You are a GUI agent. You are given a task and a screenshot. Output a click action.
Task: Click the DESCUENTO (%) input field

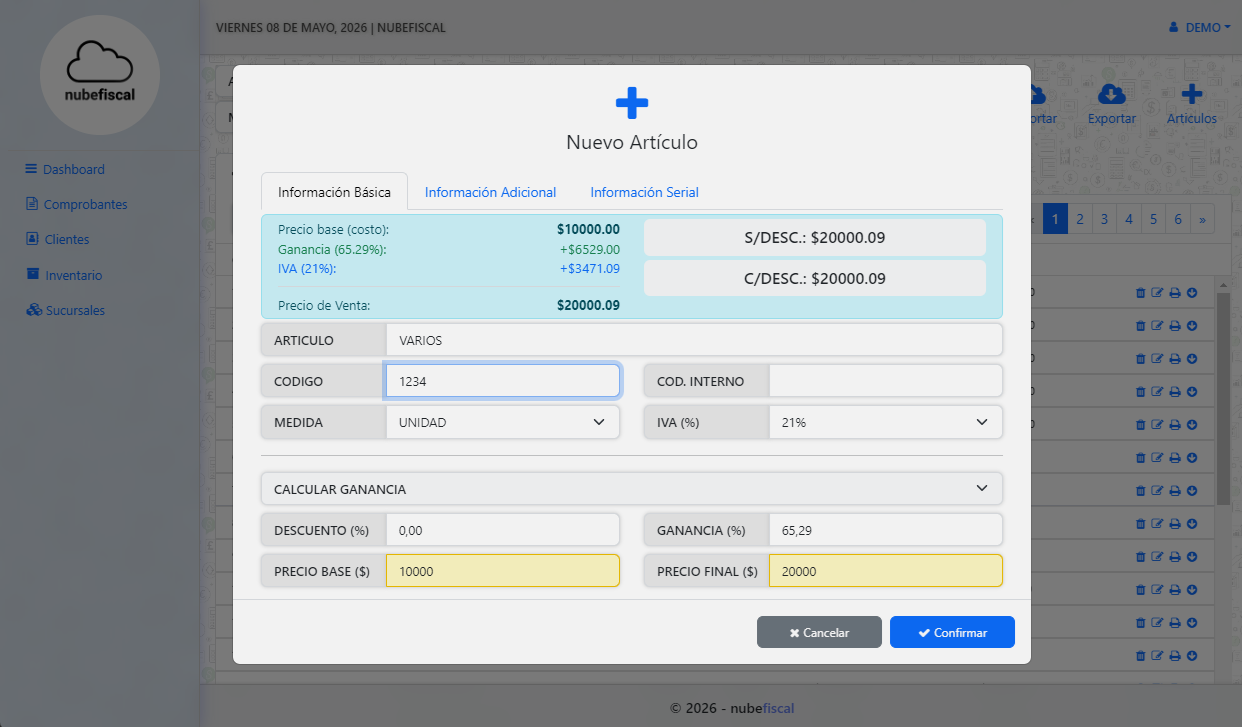[503, 530]
